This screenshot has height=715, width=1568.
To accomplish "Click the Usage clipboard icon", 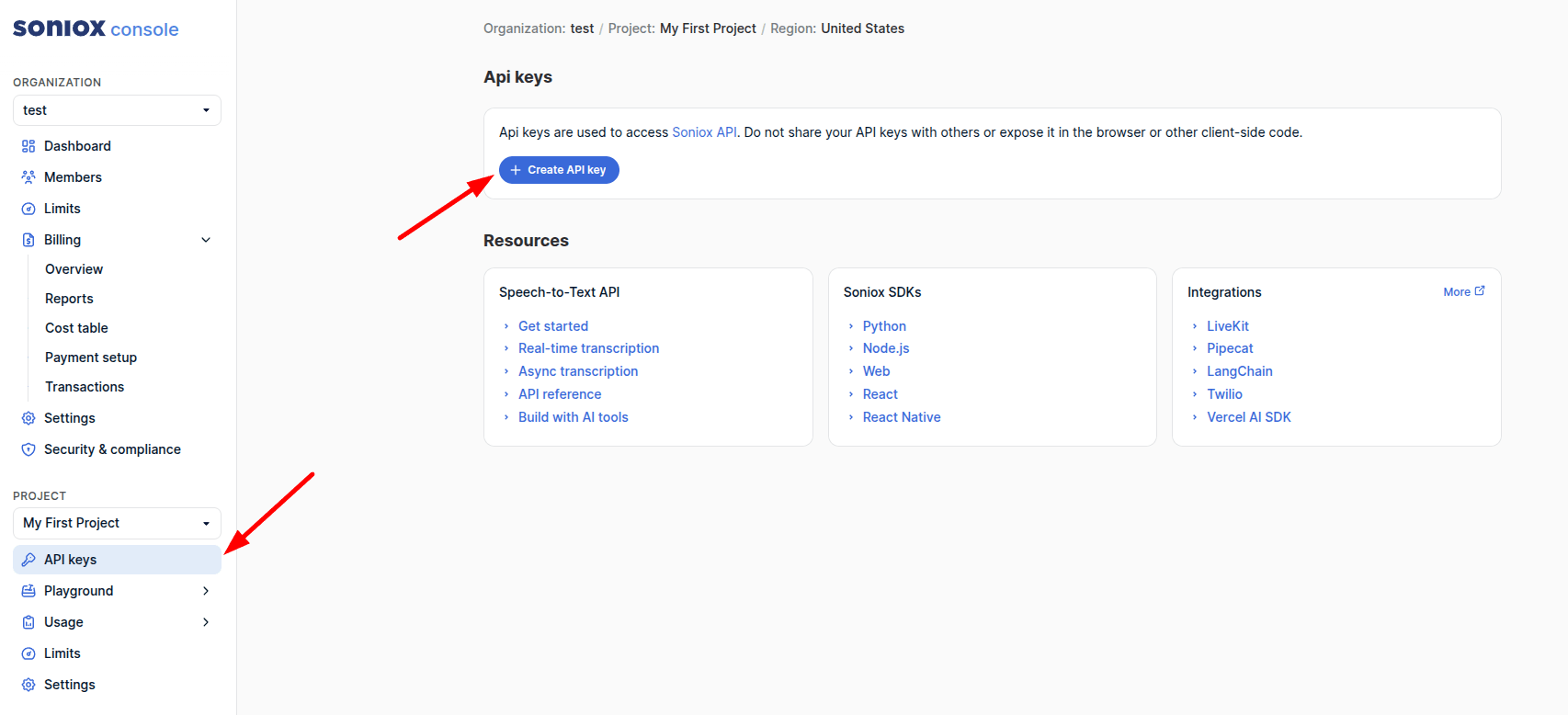I will (x=28, y=622).
